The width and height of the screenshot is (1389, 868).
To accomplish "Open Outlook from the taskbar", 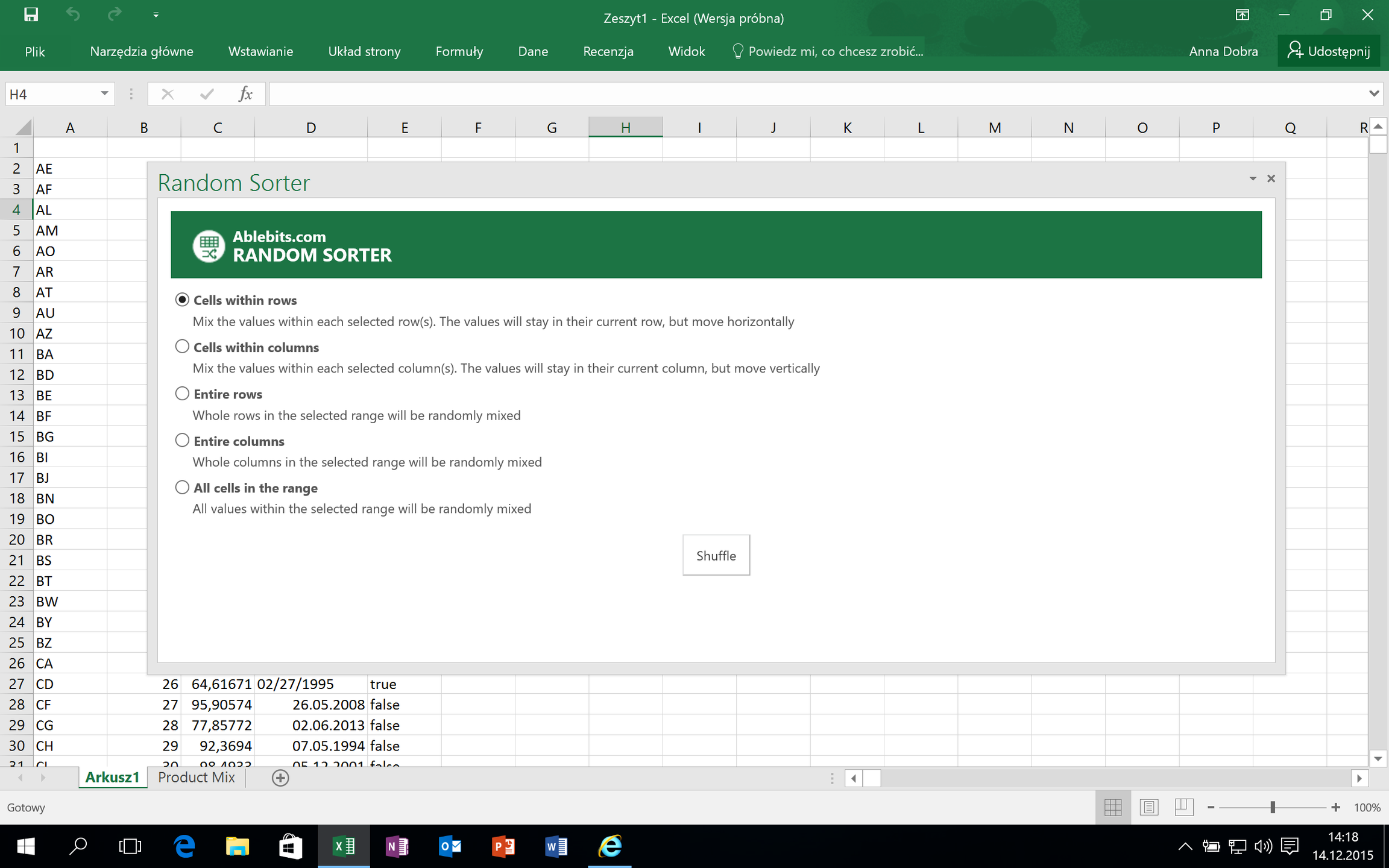I will [x=450, y=847].
